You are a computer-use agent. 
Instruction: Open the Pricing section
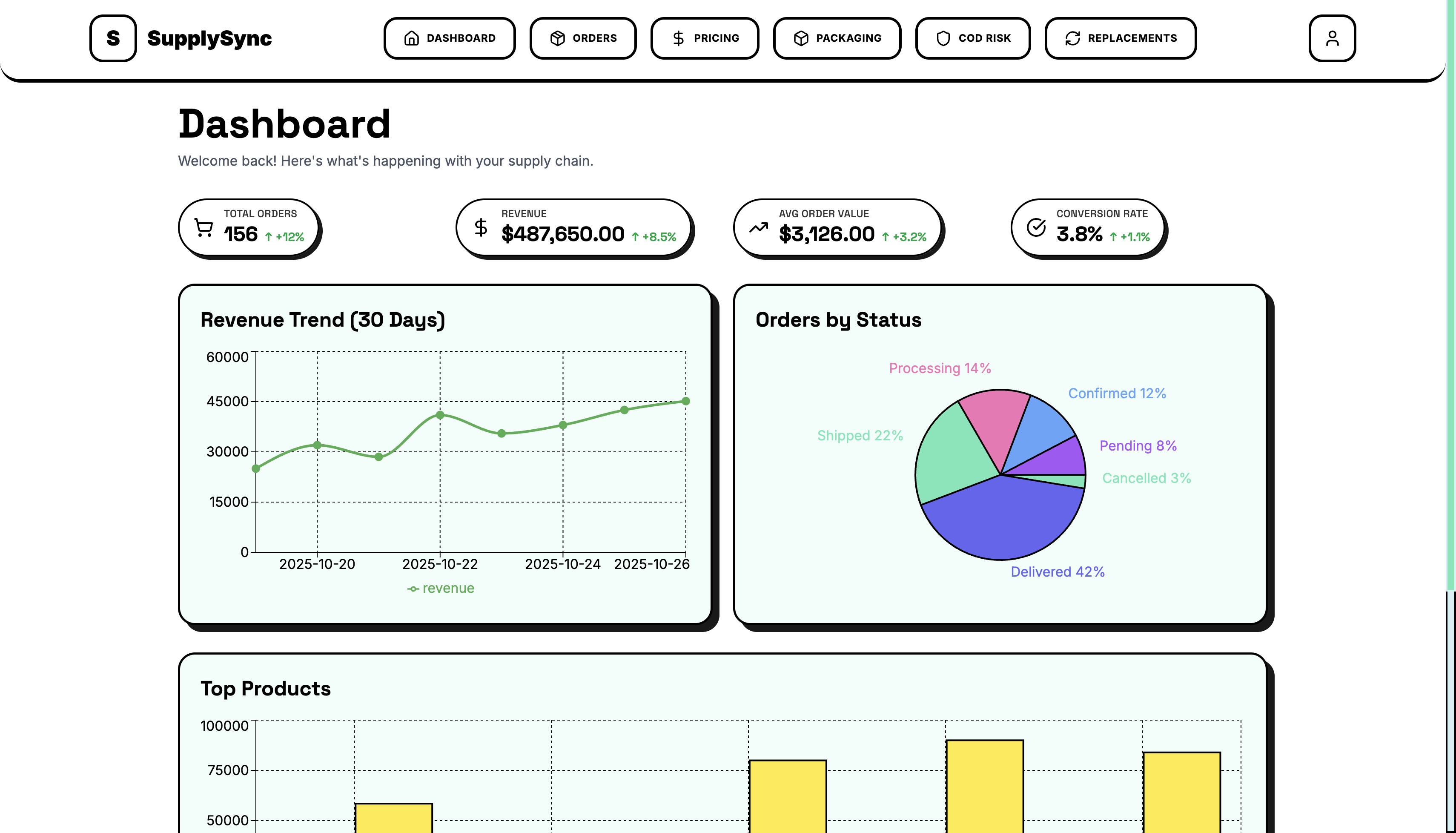pos(705,38)
